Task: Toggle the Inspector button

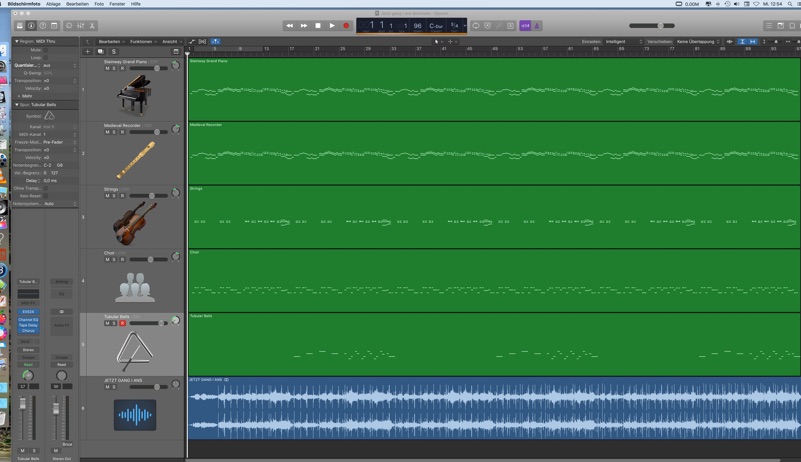Action: 31,26
